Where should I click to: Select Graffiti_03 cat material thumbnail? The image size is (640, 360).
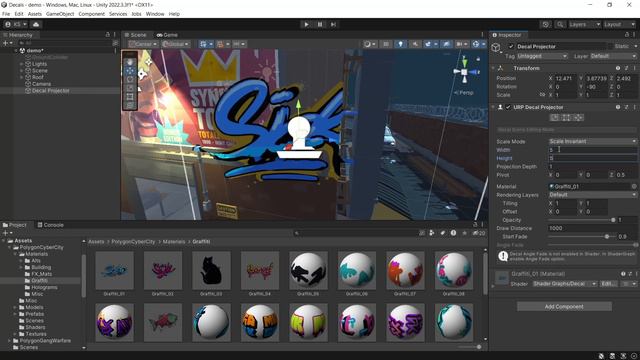(x=211, y=273)
